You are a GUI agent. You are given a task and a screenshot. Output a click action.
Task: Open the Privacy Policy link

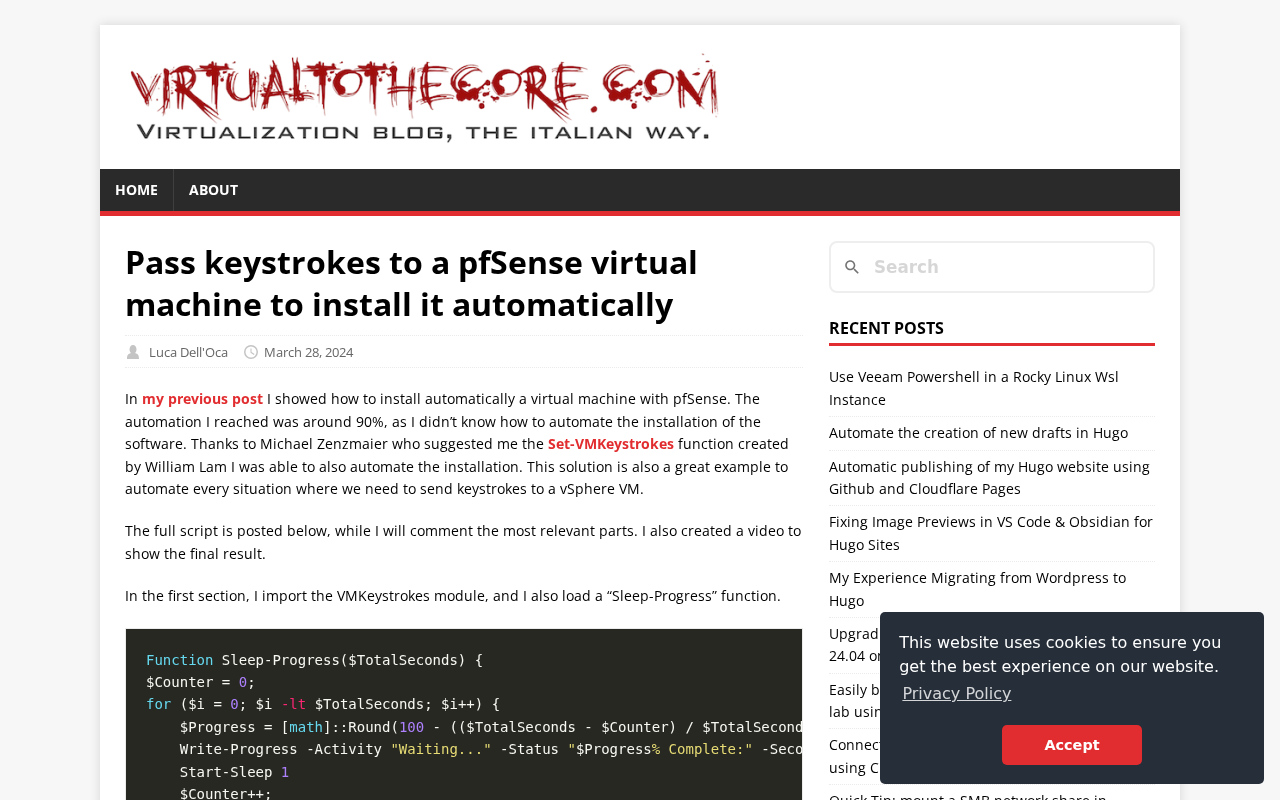tap(955, 692)
